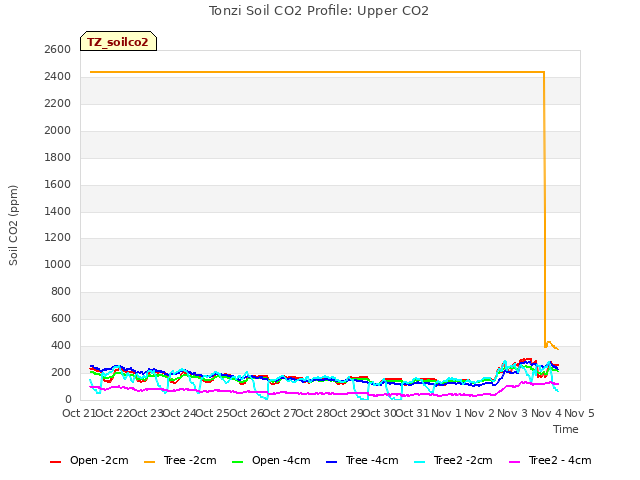Click the chart title 'Tonzi Soil CO2 Profile: Upper CO2'
This screenshot has height=480, width=640.
(319, 11)
